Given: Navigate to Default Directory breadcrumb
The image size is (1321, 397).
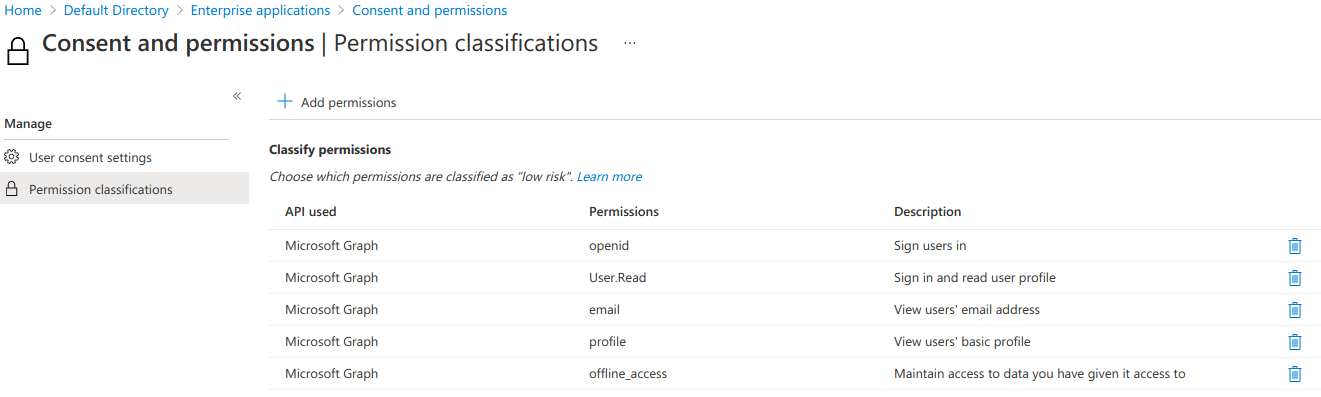Looking at the screenshot, I should click(x=116, y=10).
